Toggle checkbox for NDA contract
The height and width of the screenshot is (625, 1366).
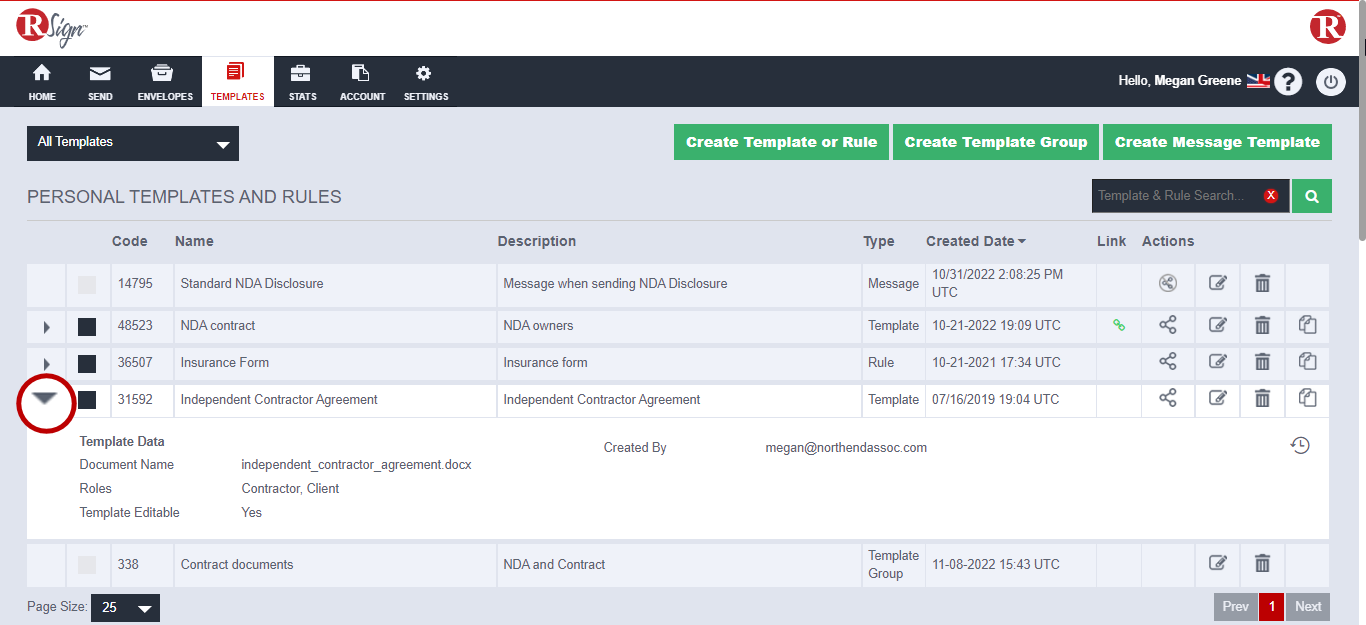87,327
